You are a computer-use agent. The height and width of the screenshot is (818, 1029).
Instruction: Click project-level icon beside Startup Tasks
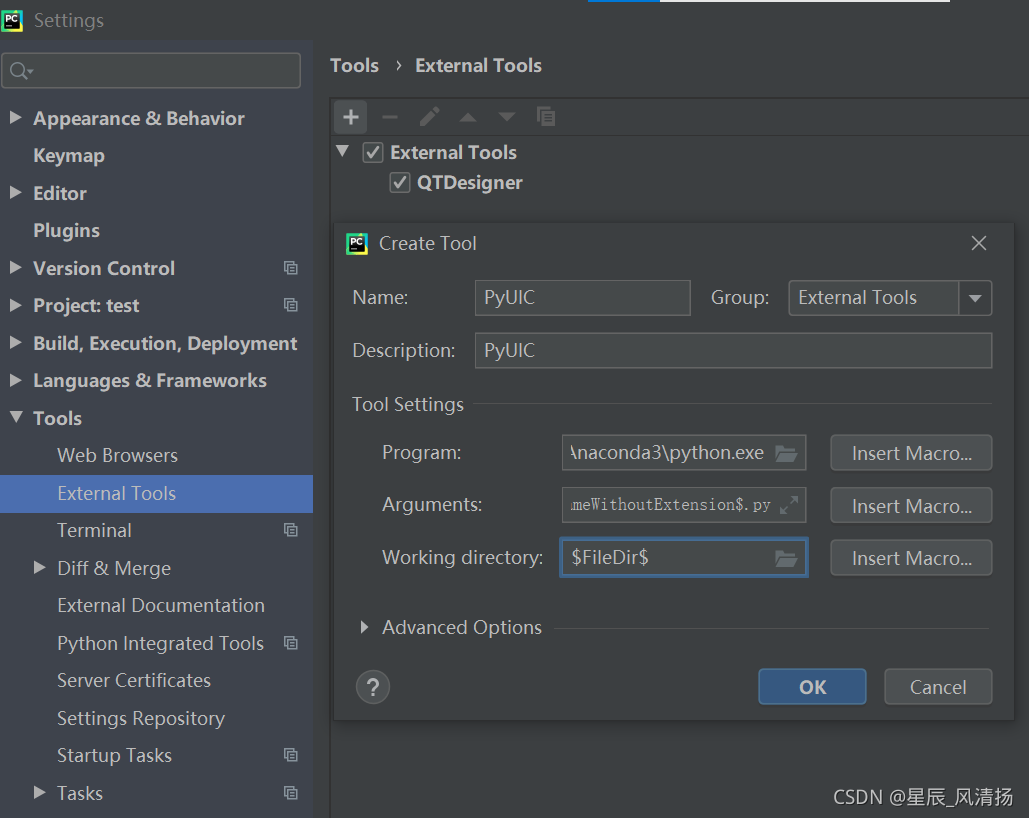[291, 755]
